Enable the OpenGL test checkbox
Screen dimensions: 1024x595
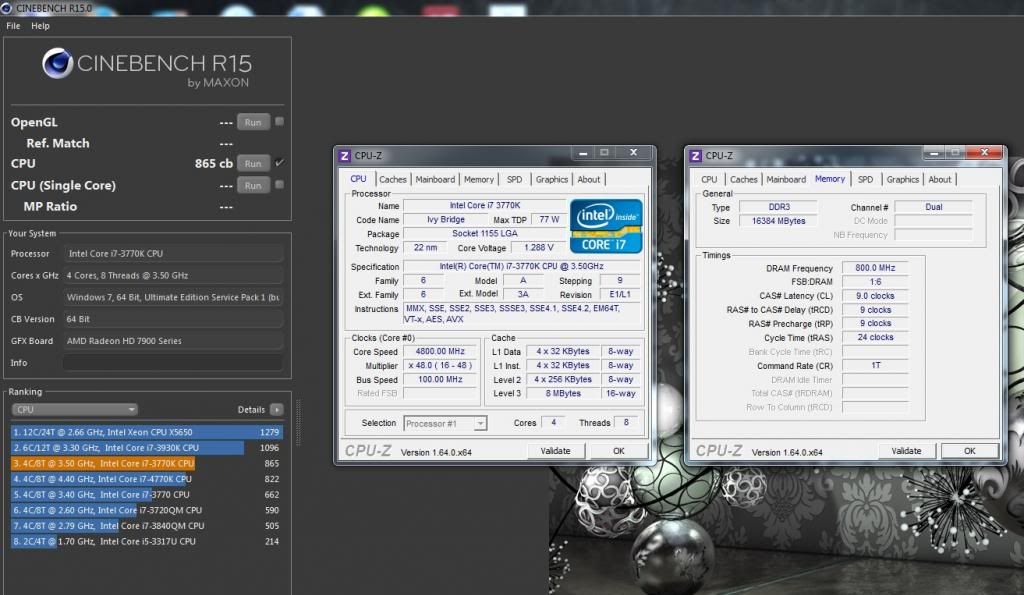[x=280, y=122]
